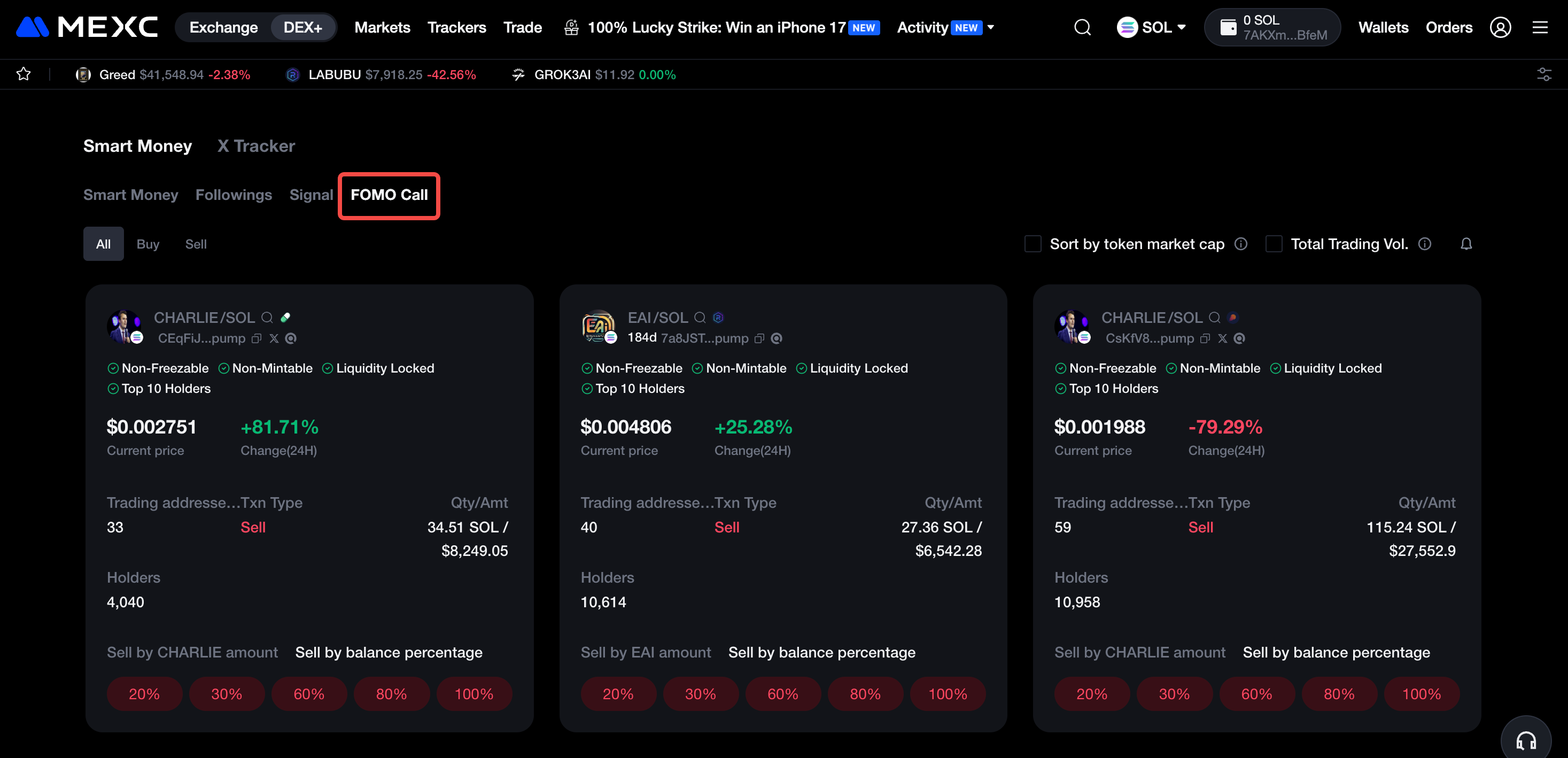Open the user profile icon

coord(1500,27)
